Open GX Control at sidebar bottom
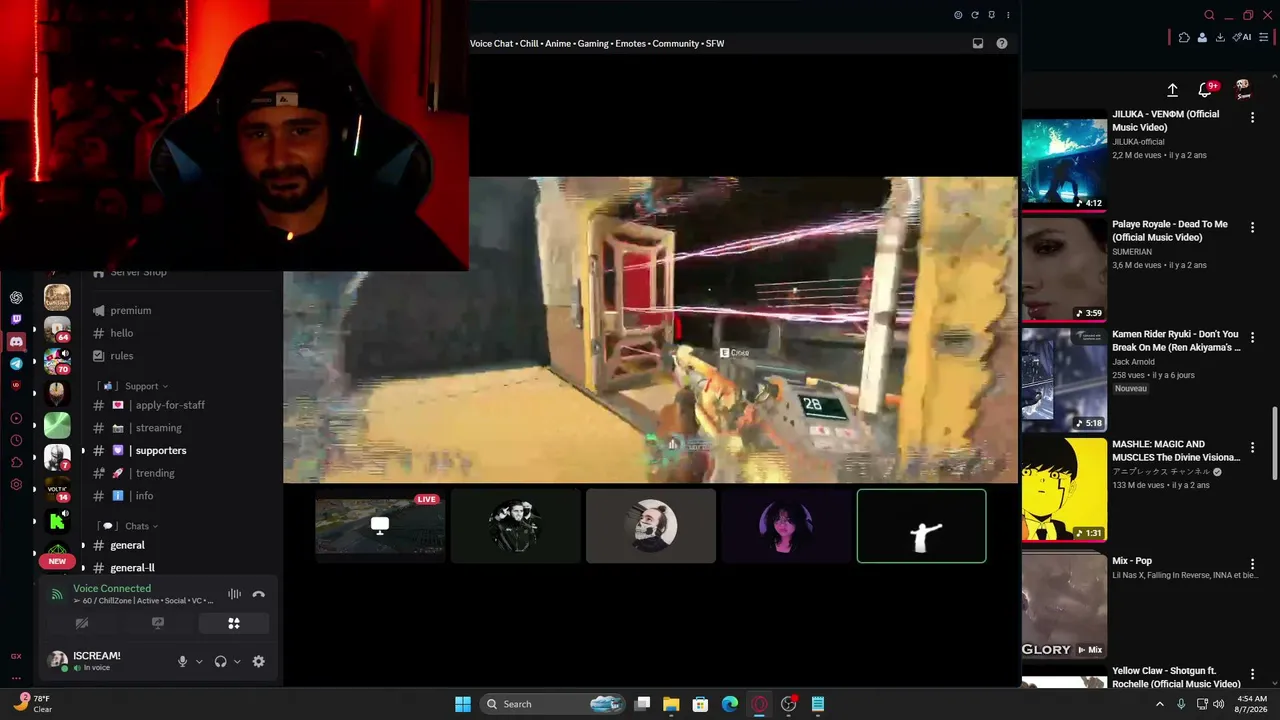This screenshot has height=720, width=1280. tap(16, 656)
